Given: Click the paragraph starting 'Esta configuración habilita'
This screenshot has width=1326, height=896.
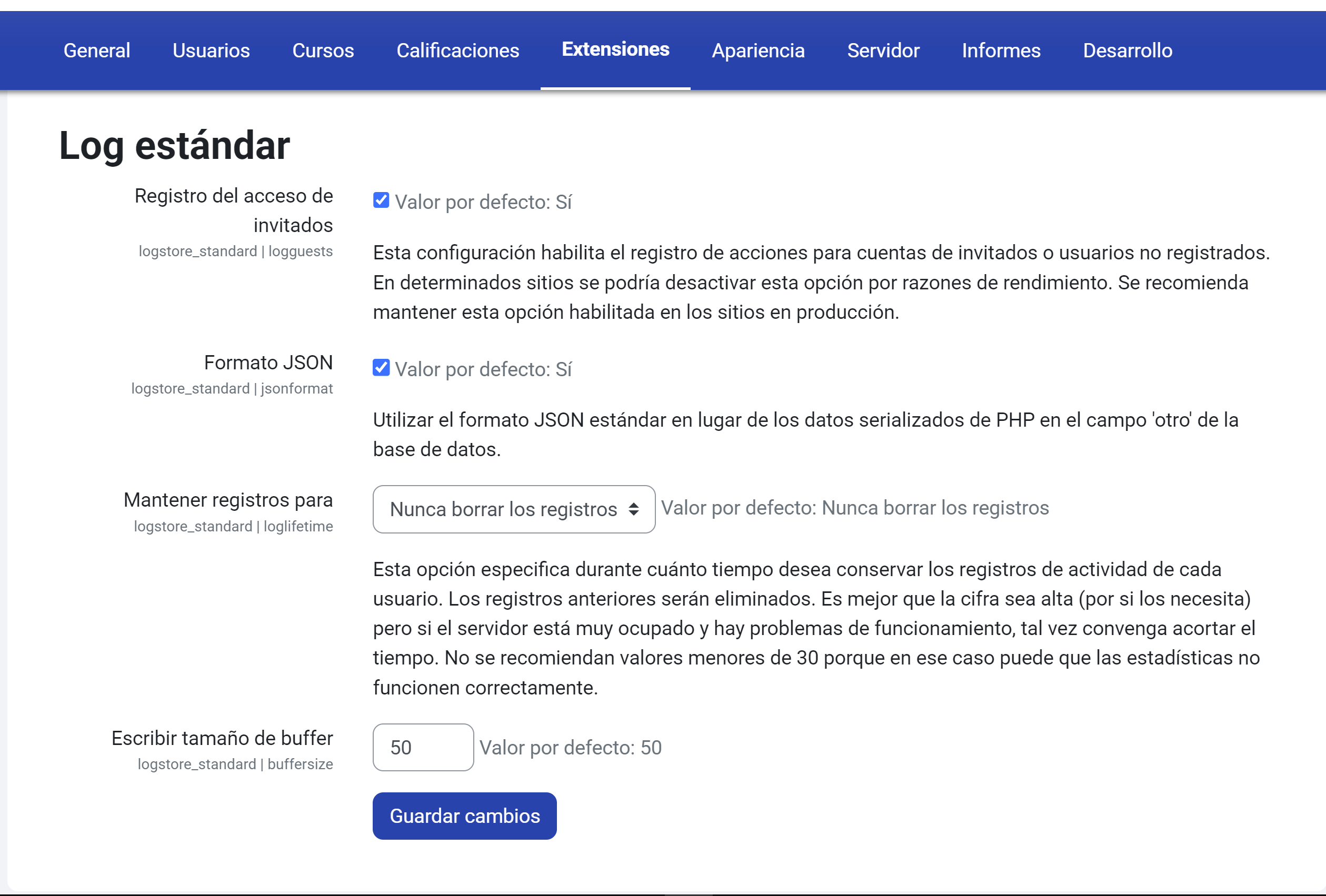Looking at the screenshot, I should (822, 282).
